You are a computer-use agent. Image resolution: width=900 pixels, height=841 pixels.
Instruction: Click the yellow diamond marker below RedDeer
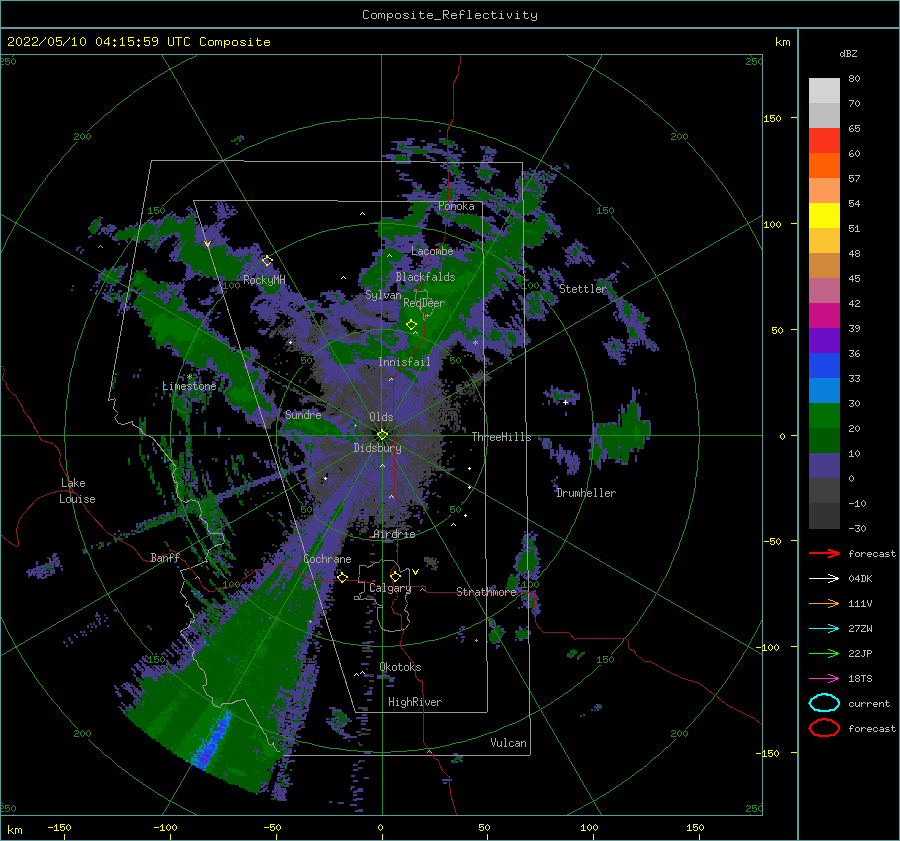[x=411, y=325]
